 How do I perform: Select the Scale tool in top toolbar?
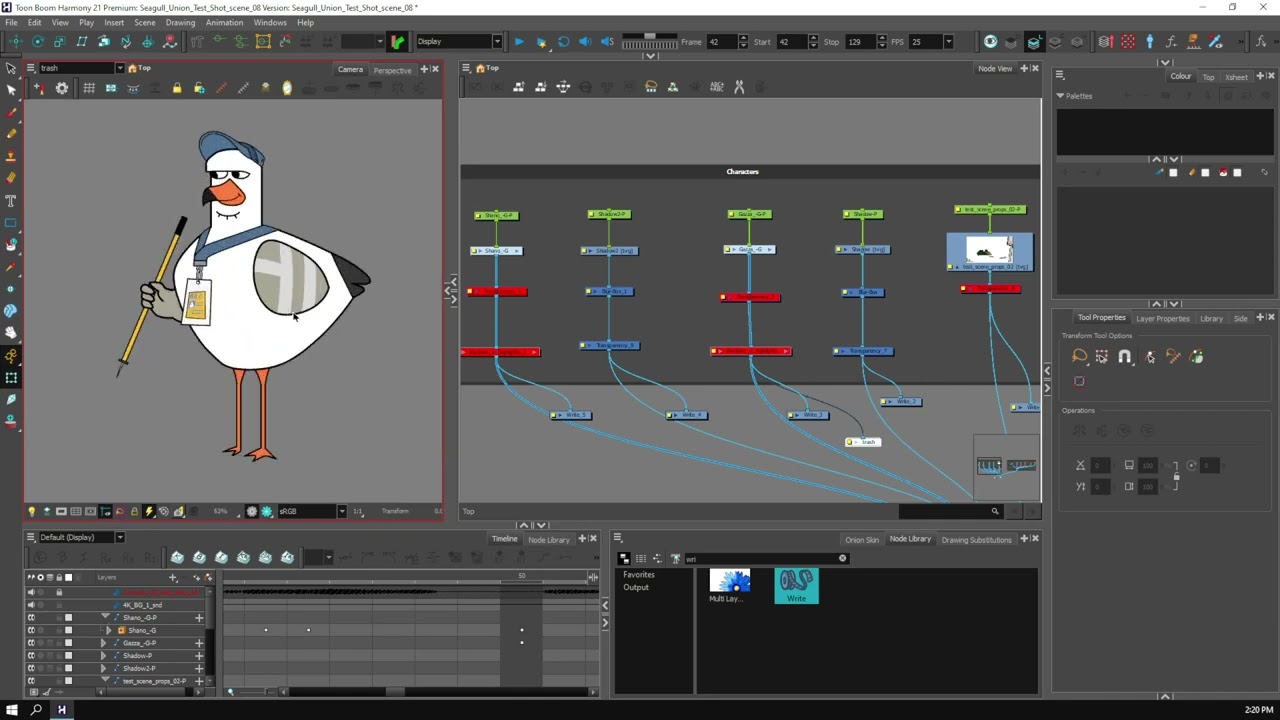tap(60, 42)
